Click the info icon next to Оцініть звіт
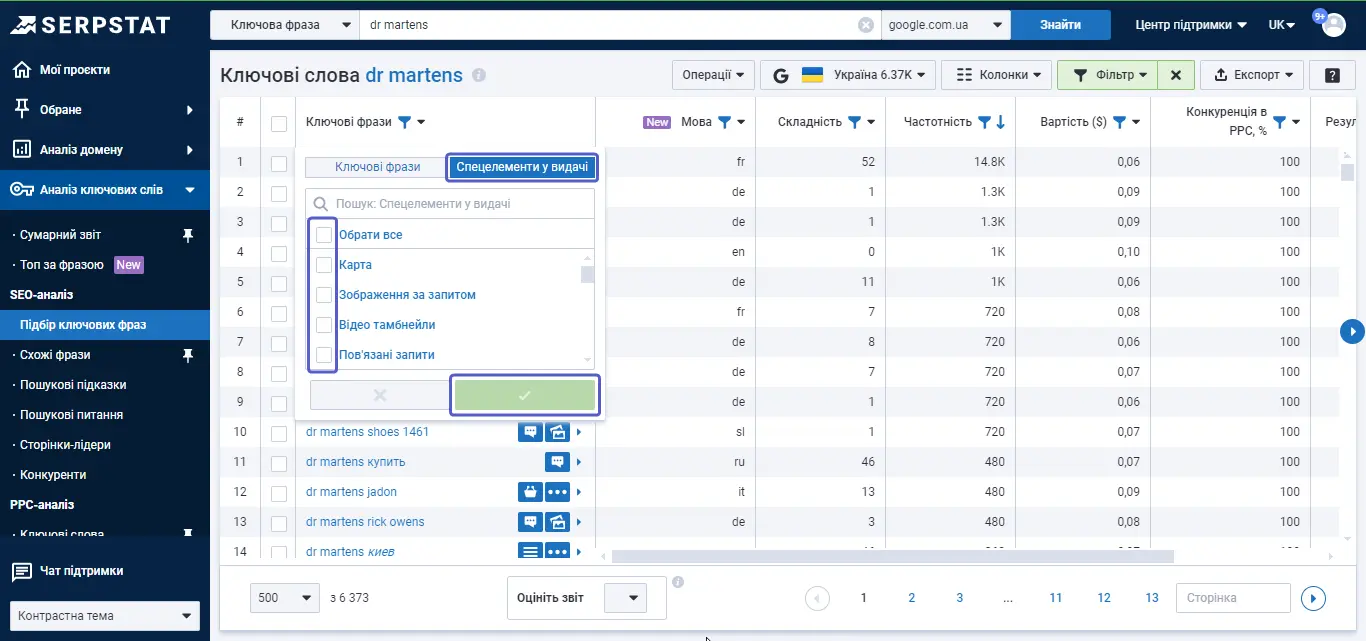 (x=678, y=582)
